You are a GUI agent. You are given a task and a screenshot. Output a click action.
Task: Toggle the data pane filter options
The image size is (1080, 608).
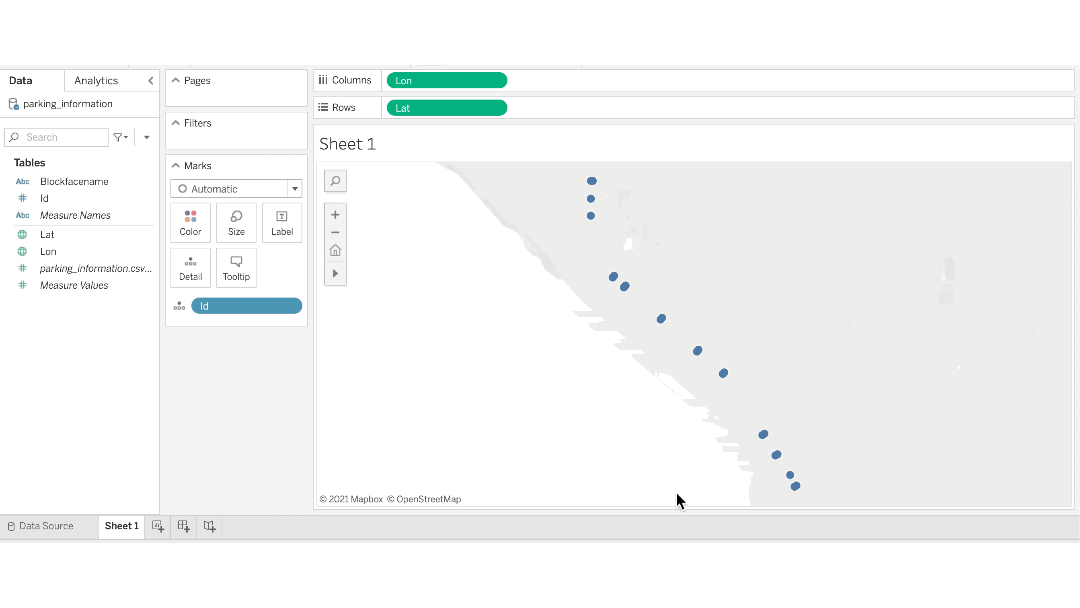point(120,137)
